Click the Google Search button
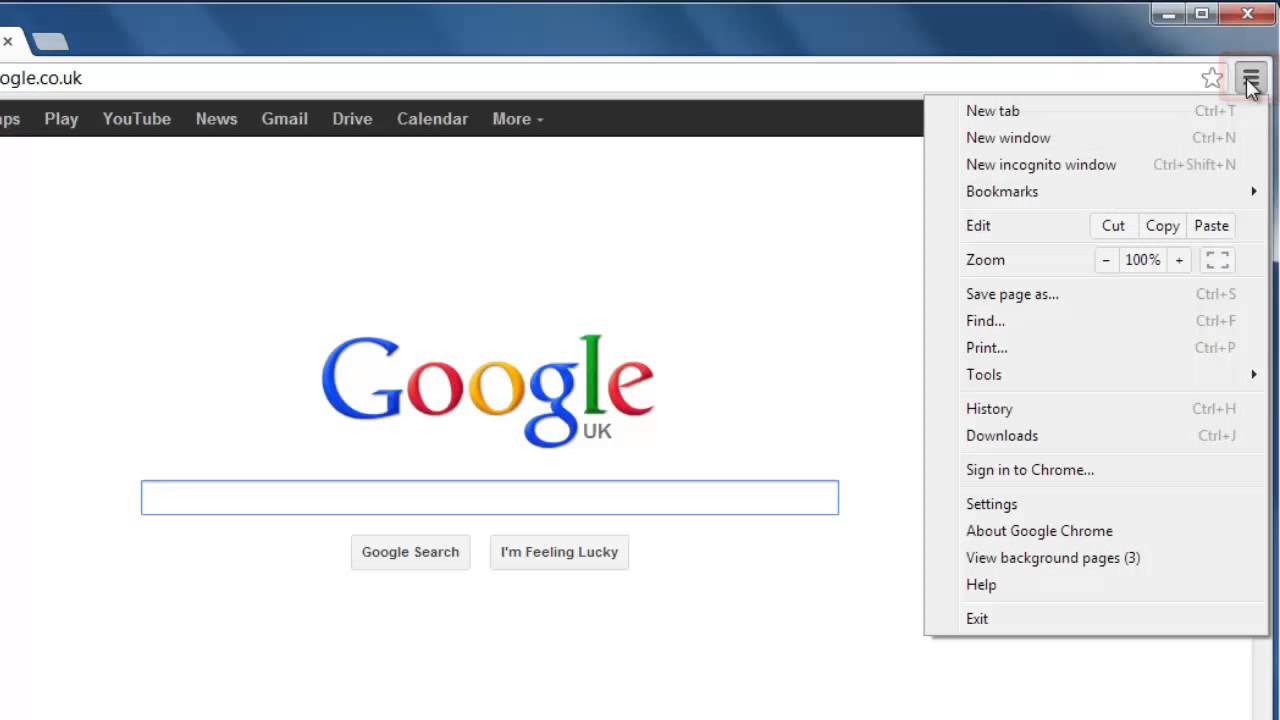Image resolution: width=1280 pixels, height=720 pixels. click(x=410, y=552)
